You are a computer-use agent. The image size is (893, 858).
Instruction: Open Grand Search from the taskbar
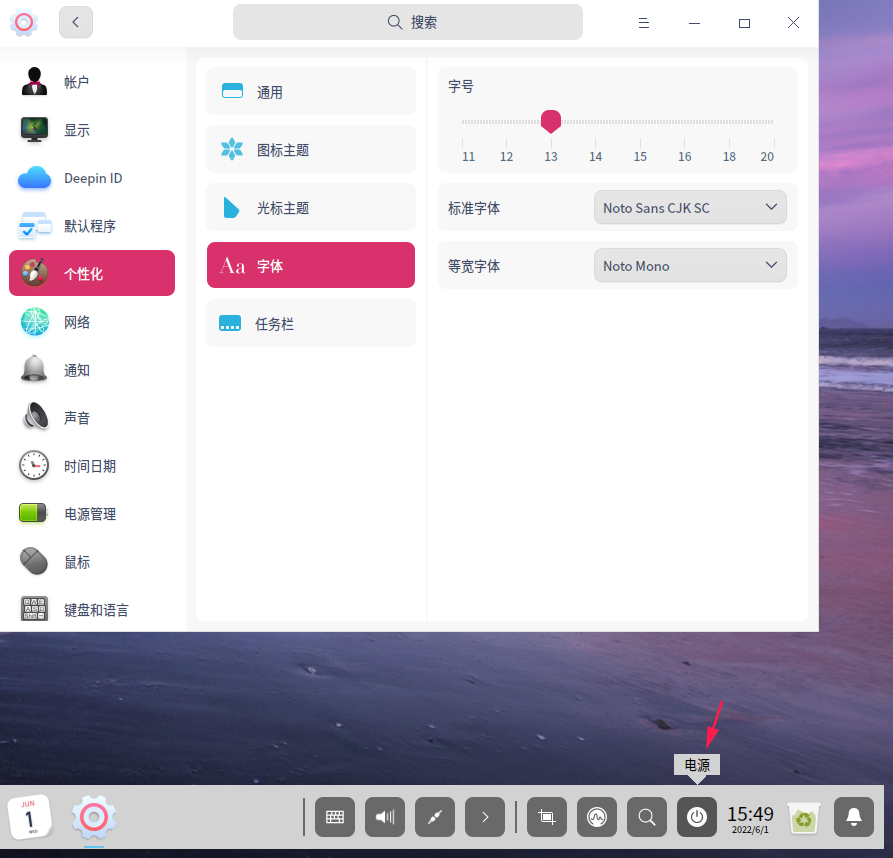pyautogui.click(x=646, y=817)
